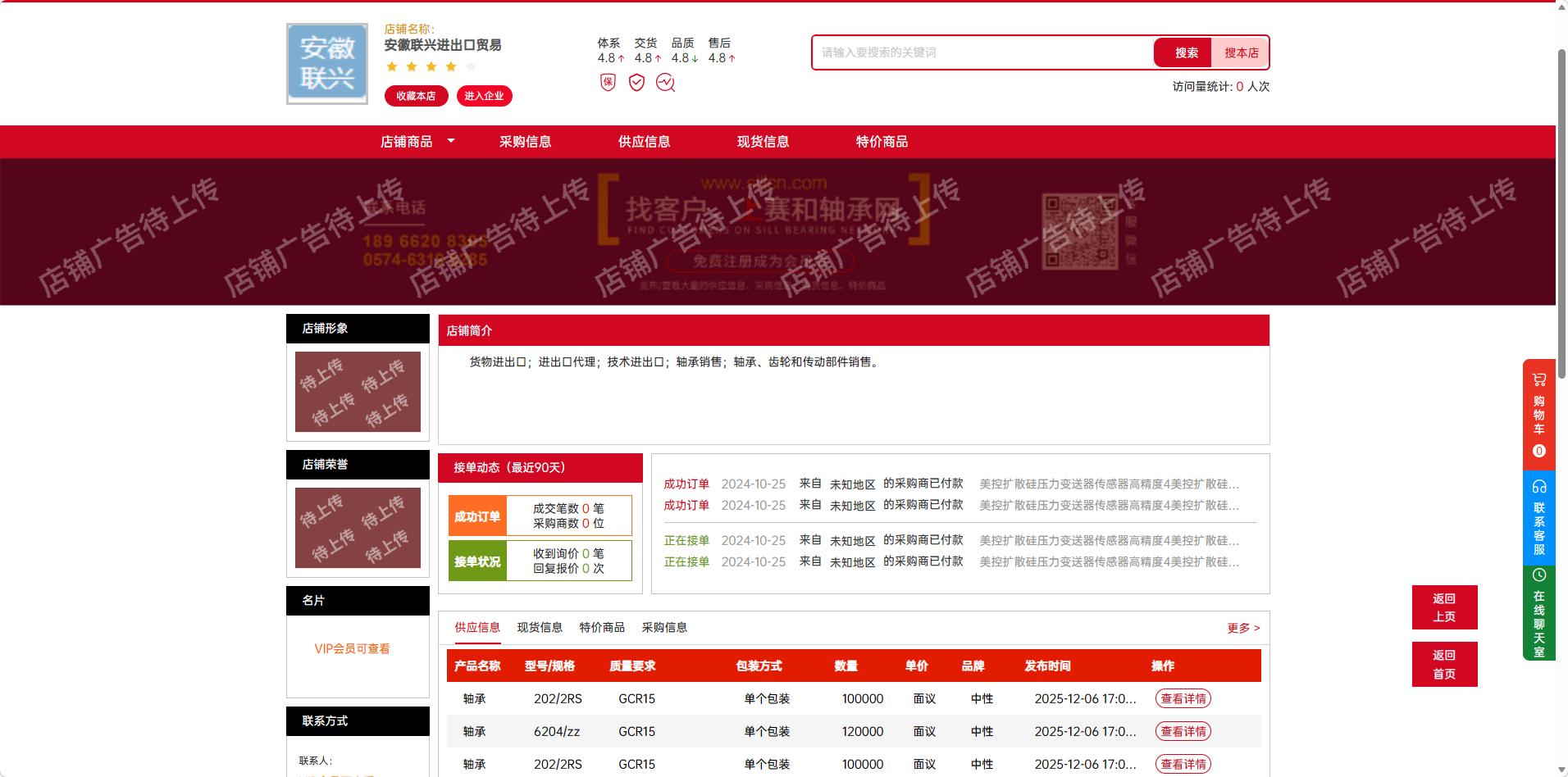Screen dimensions: 1568x777
Task: Click the headset 联系客服 icon
Action: 1538,486
